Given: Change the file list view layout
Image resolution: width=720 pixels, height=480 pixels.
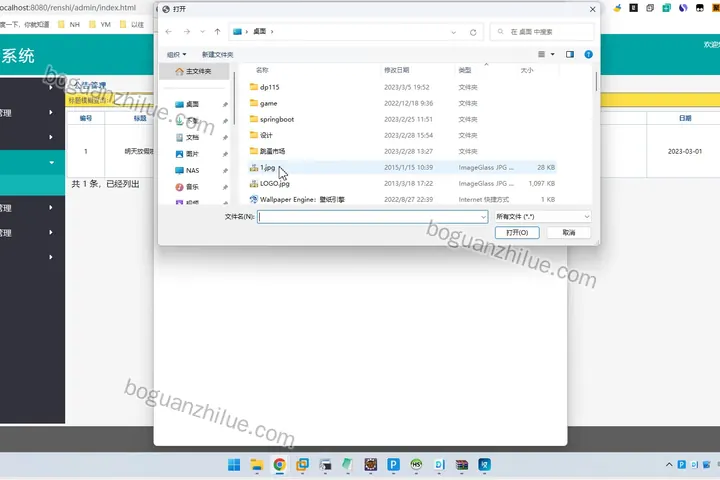Looking at the screenshot, I should tap(542, 54).
